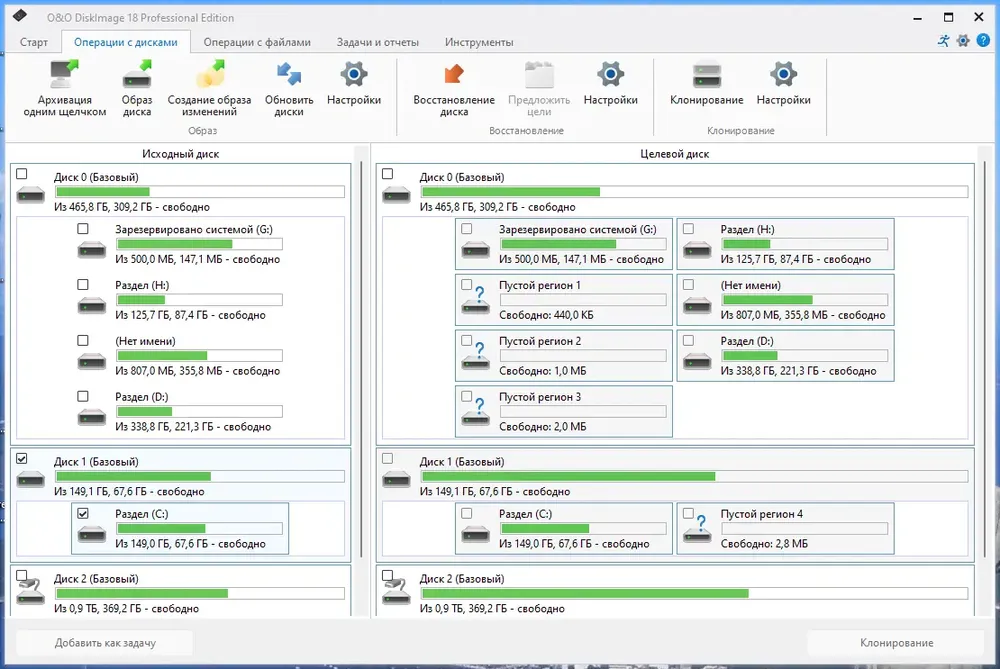Check target partition (C:) checkbox
The height and width of the screenshot is (669, 1000).
(x=467, y=513)
